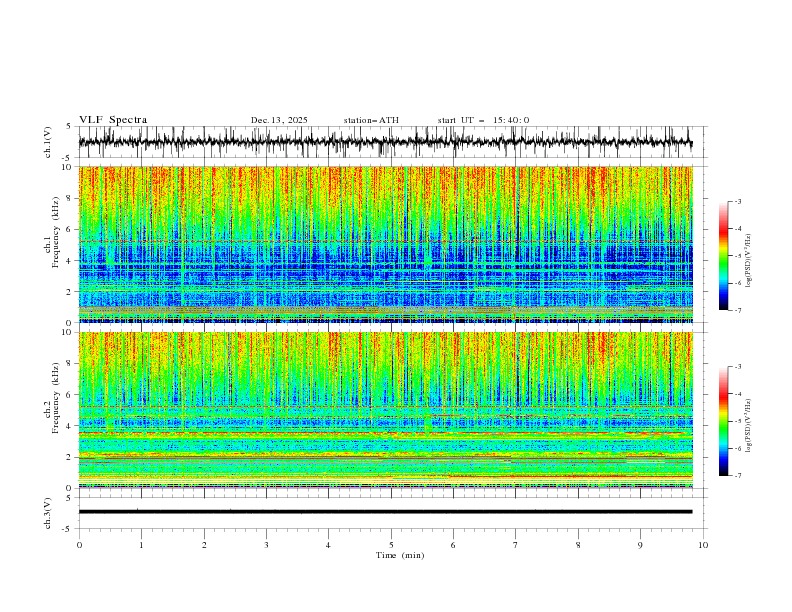Click the lower color scale bar beside ch.2

[724, 421]
